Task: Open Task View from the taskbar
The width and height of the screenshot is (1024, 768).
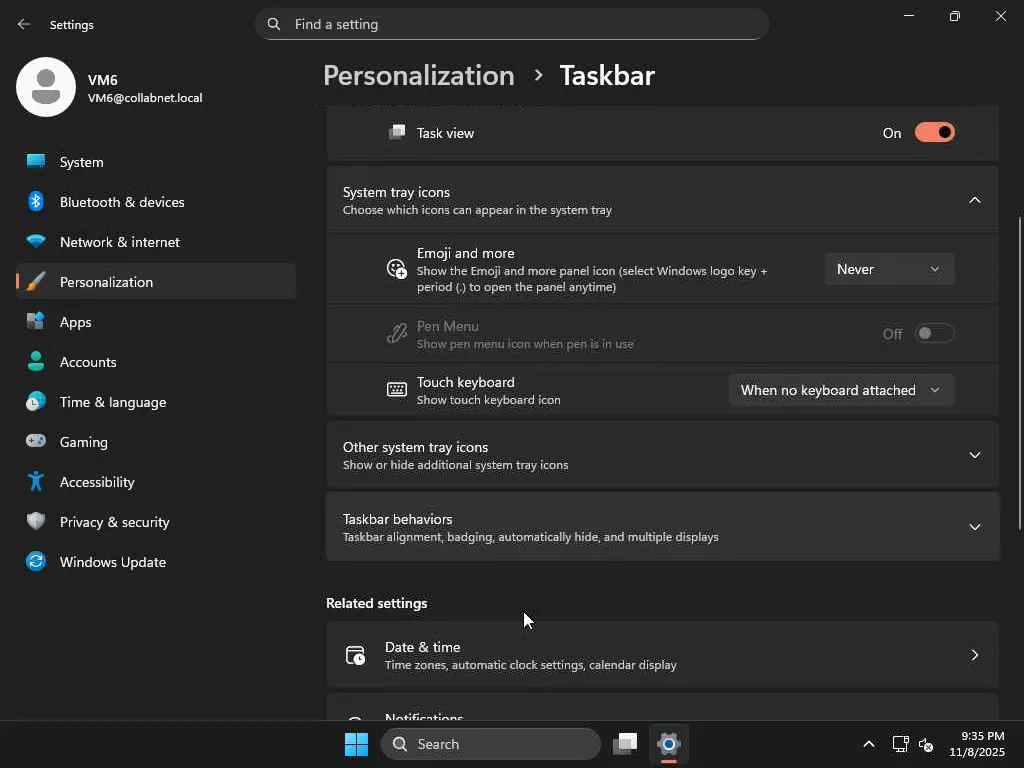Action: [x=625, y=744]
